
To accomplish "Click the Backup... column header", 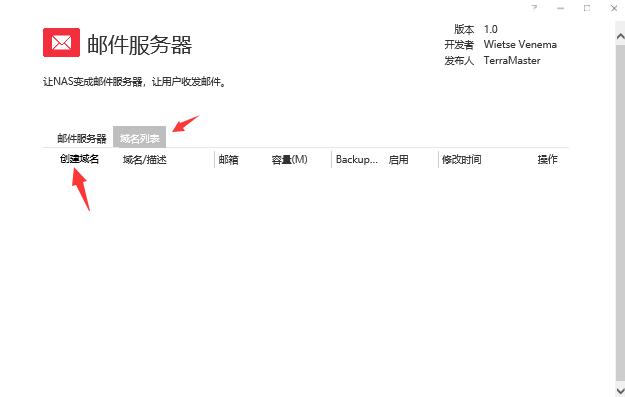I will pyautogui.click(x=357, y=159).
